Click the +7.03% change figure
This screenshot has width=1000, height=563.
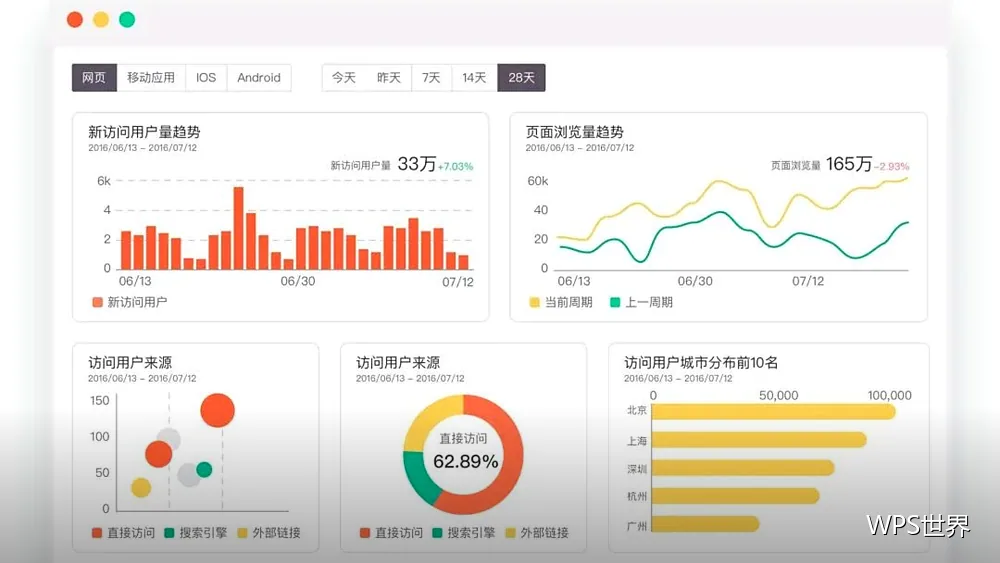(455, 166)
